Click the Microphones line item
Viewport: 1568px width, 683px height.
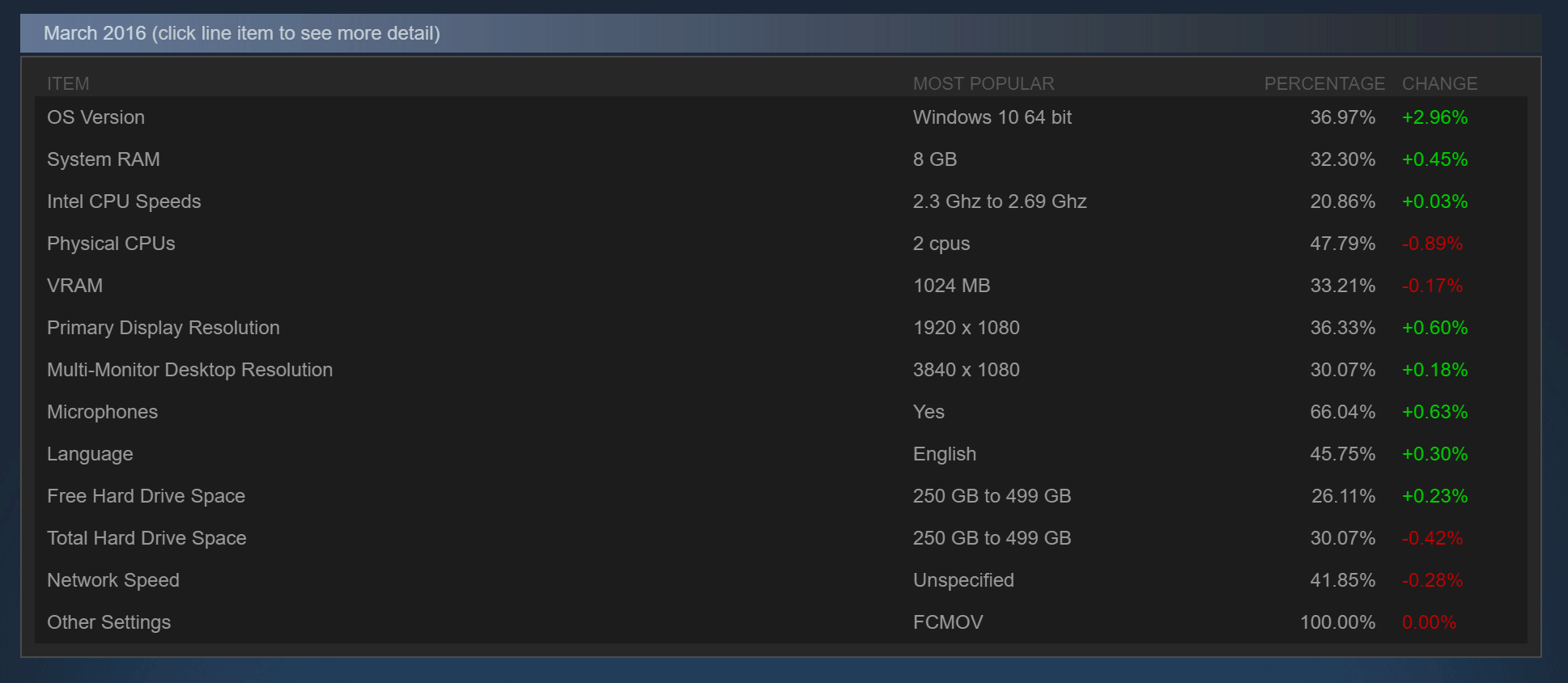point(102,412)
